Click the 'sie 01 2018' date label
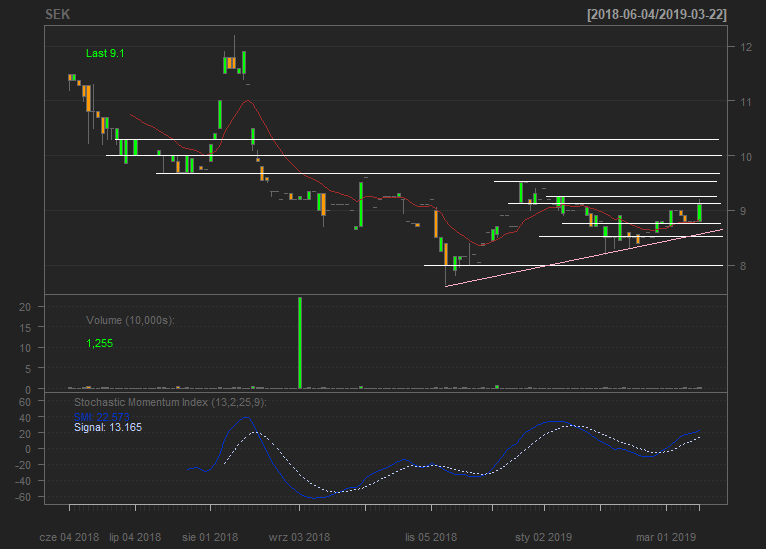766x549 pixels. point(210,537)
